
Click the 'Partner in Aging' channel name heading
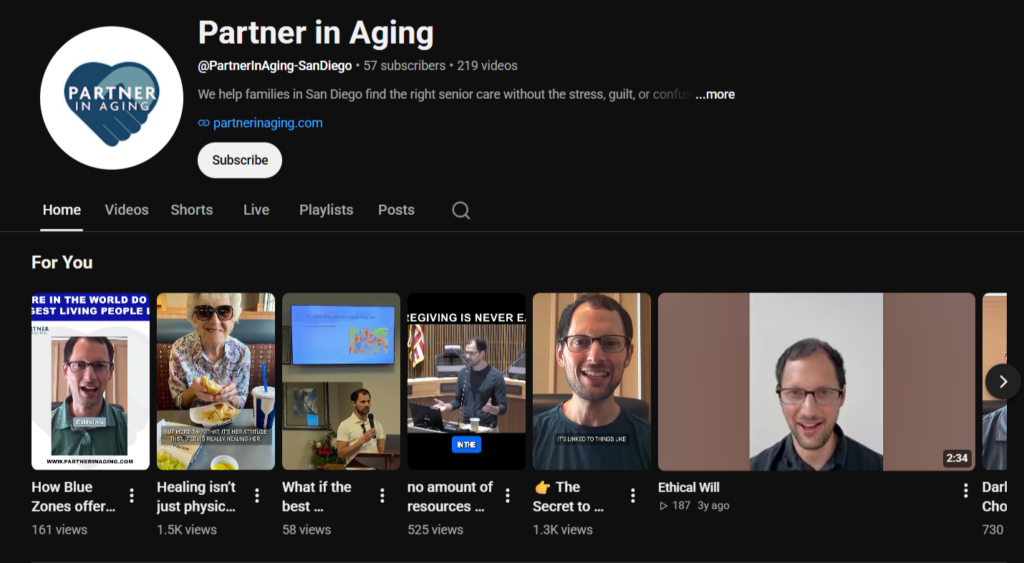(316, 33)
